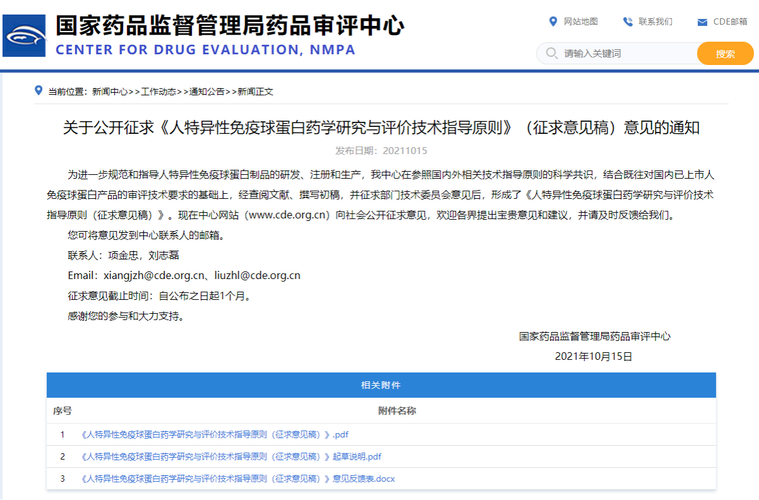Download attachment 2 起草说明.pdf

tap(231, 456)
